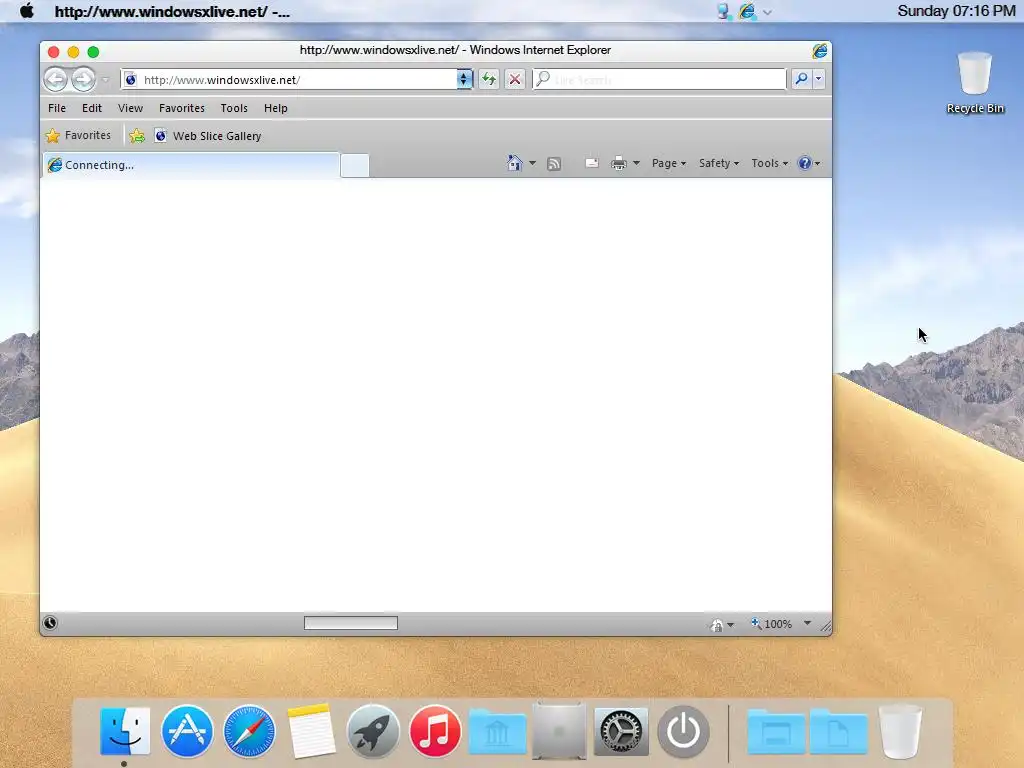Open the desktop folder in the dock
Screen dimensions: 1024x768
pos(776,731)
